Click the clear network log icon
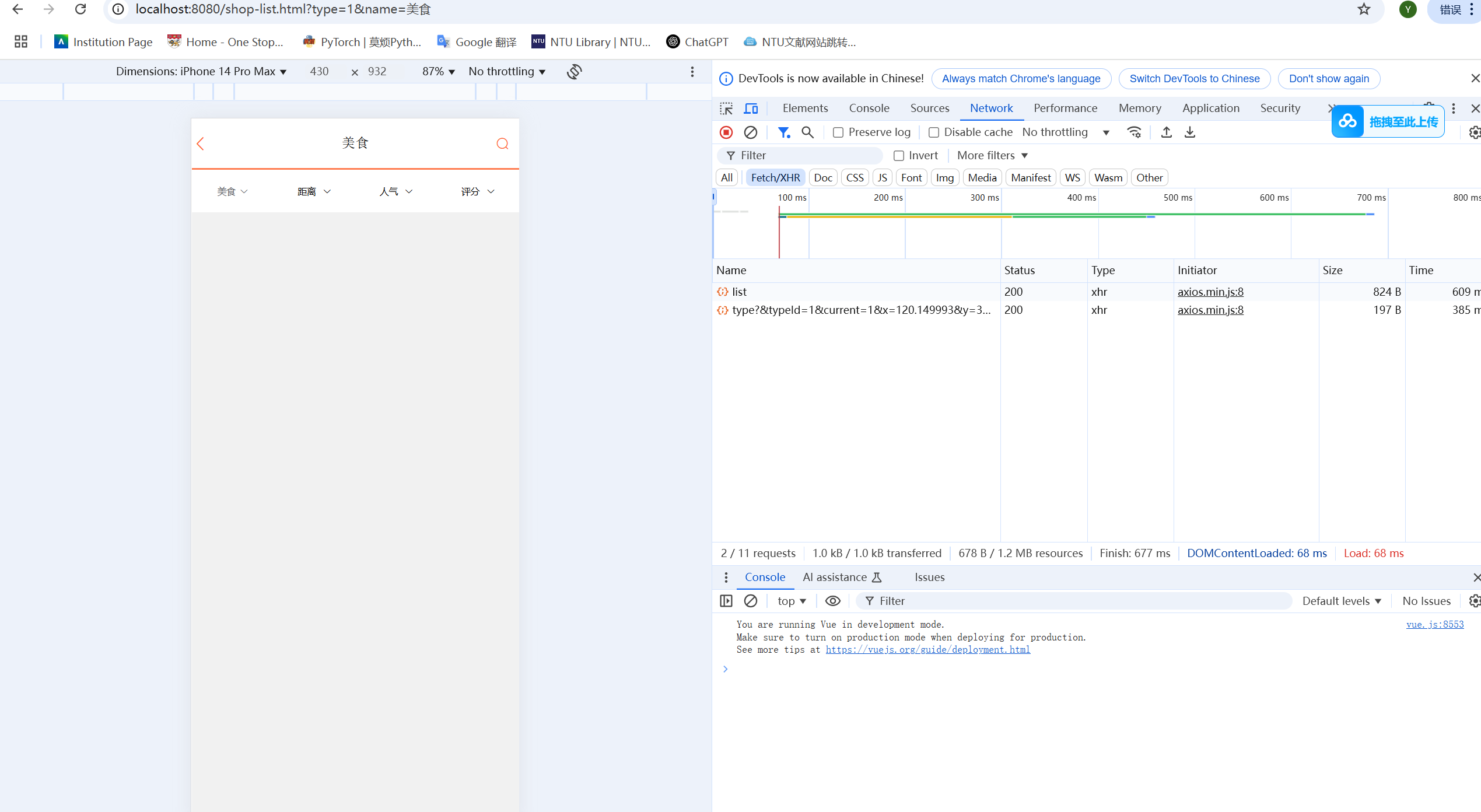 (751, 132)
